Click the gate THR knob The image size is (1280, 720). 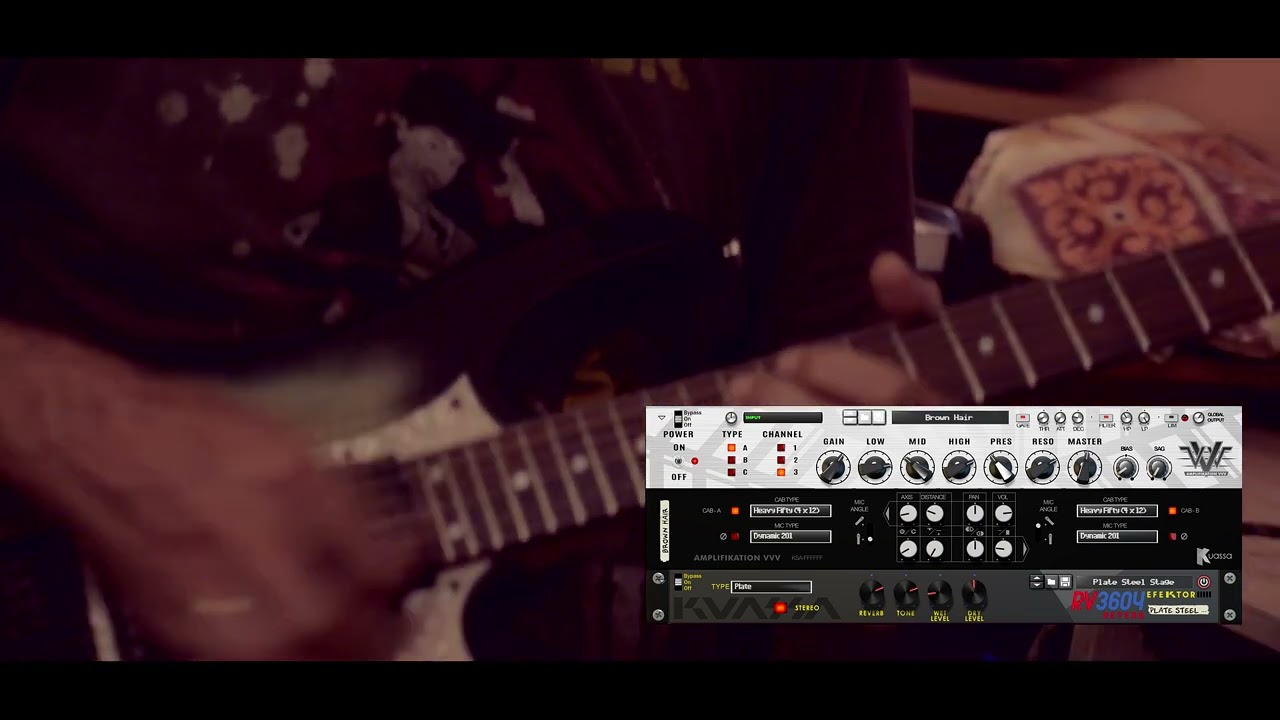tap(1043, 418)
